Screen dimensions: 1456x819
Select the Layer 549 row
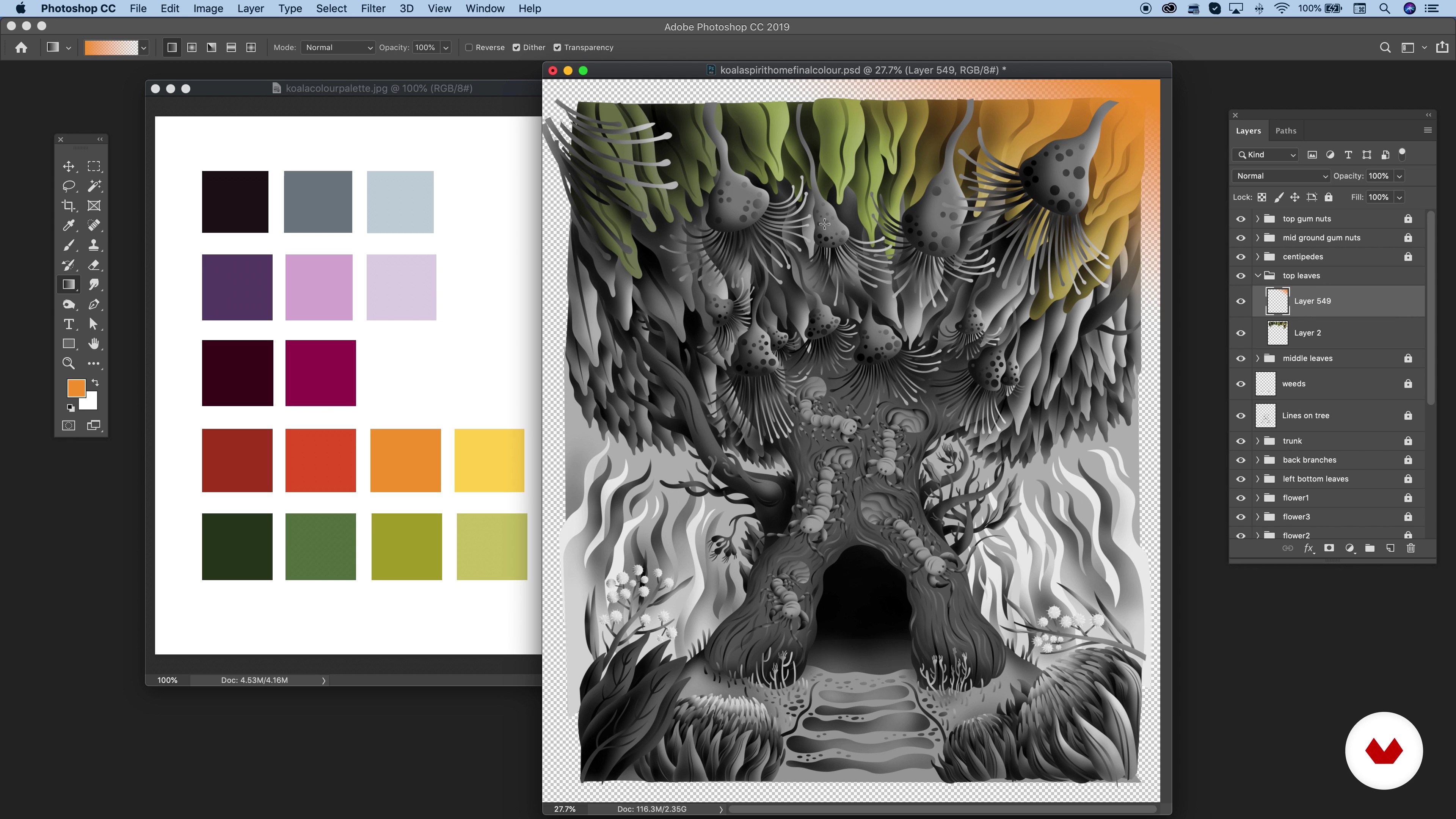[1327, 301]
